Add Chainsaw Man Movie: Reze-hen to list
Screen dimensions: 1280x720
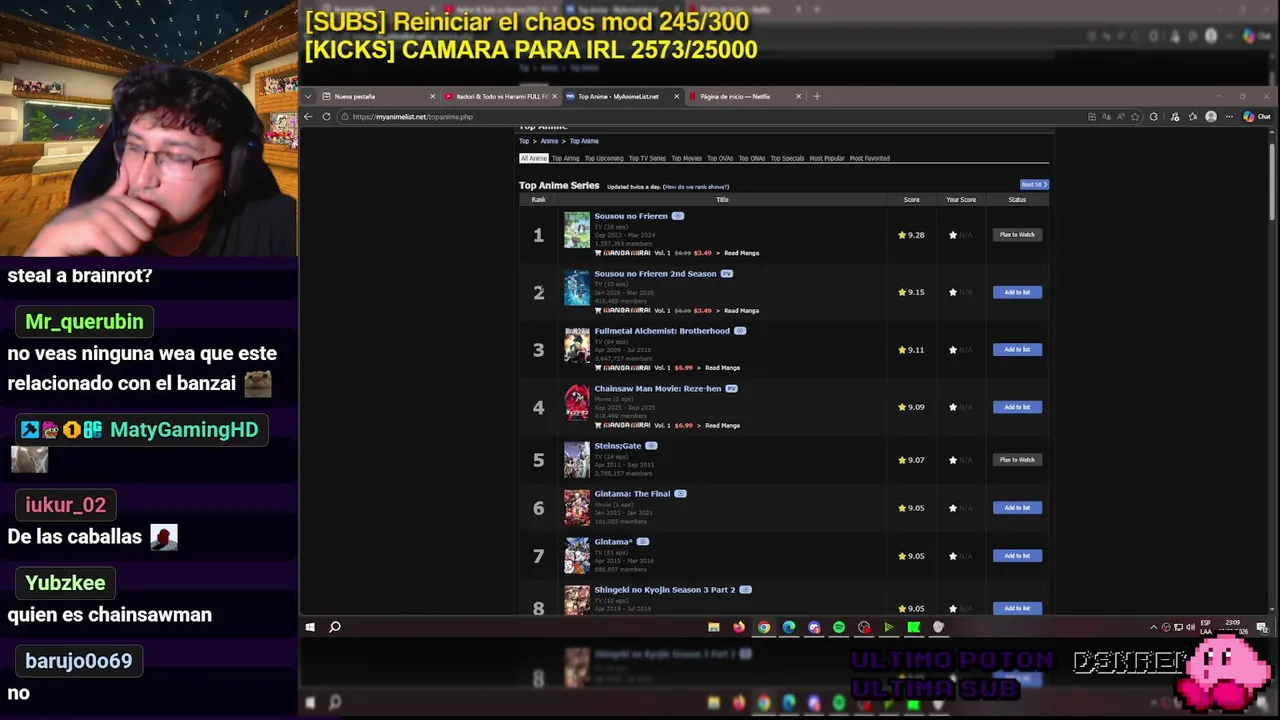1017,407
